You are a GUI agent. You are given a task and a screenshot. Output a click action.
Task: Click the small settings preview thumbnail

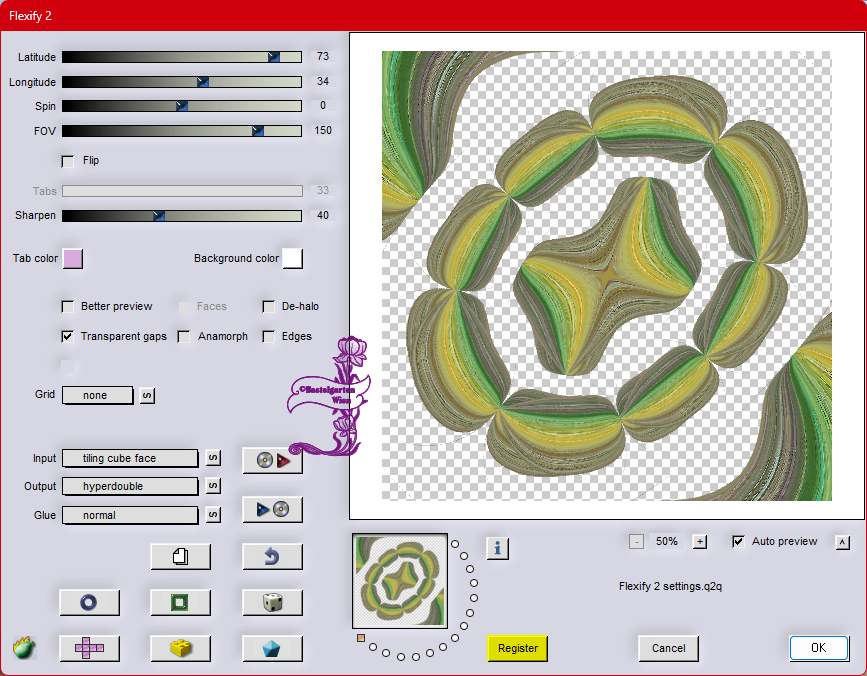(x=398, y=580)
